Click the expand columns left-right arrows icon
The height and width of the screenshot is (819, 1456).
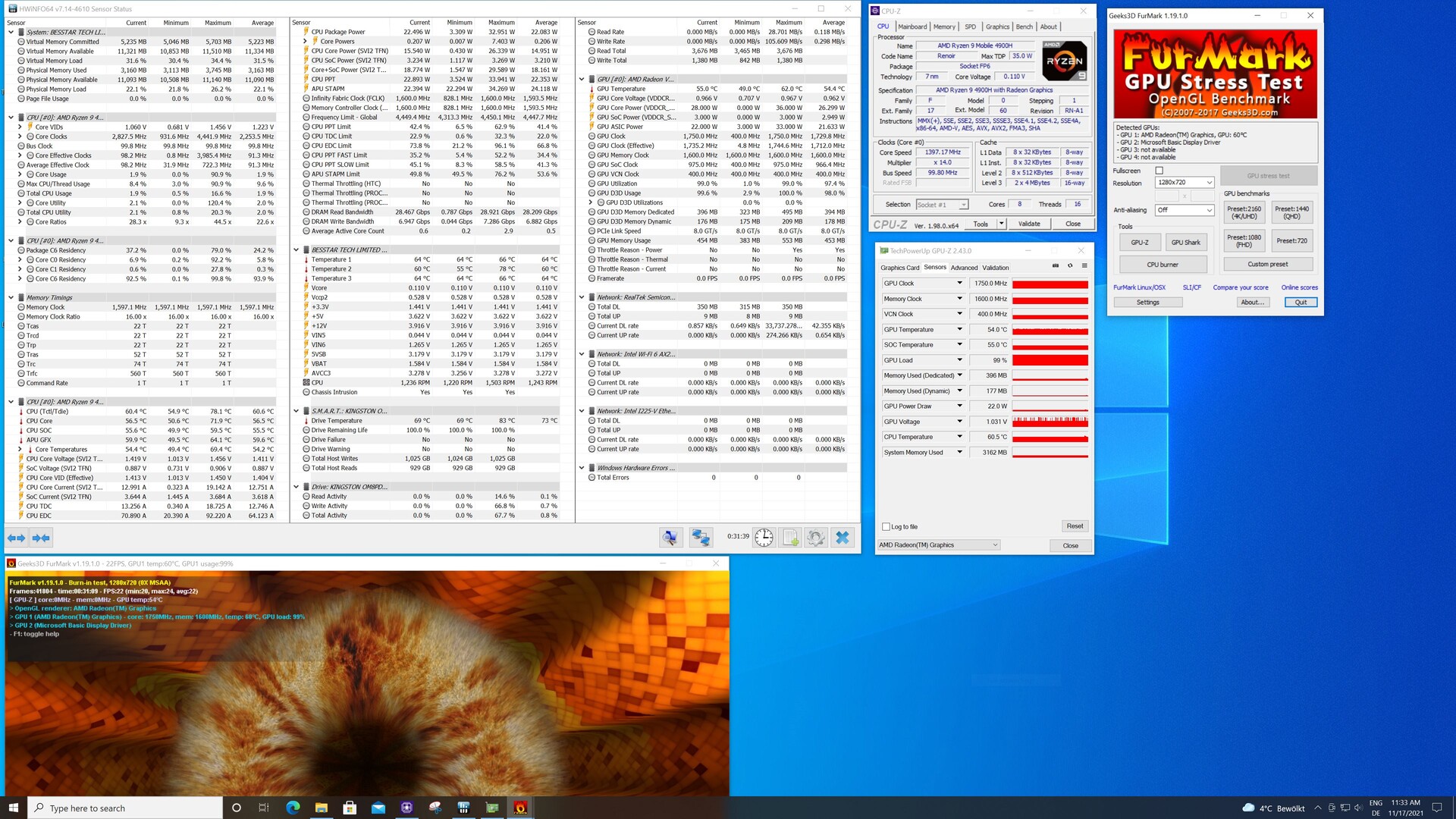pyautogui.click(x=16, y=538)
